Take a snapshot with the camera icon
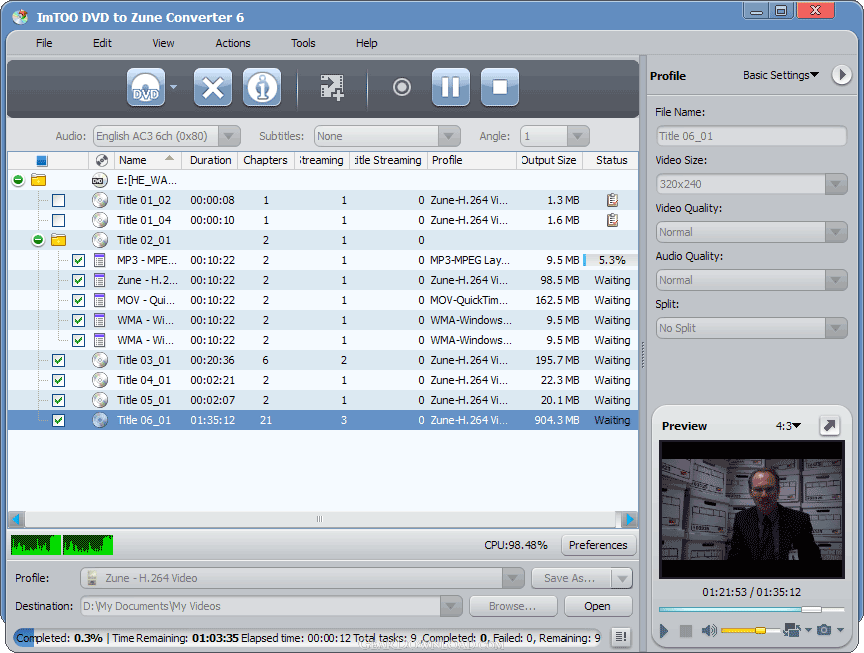 click(x=824, y=630)
